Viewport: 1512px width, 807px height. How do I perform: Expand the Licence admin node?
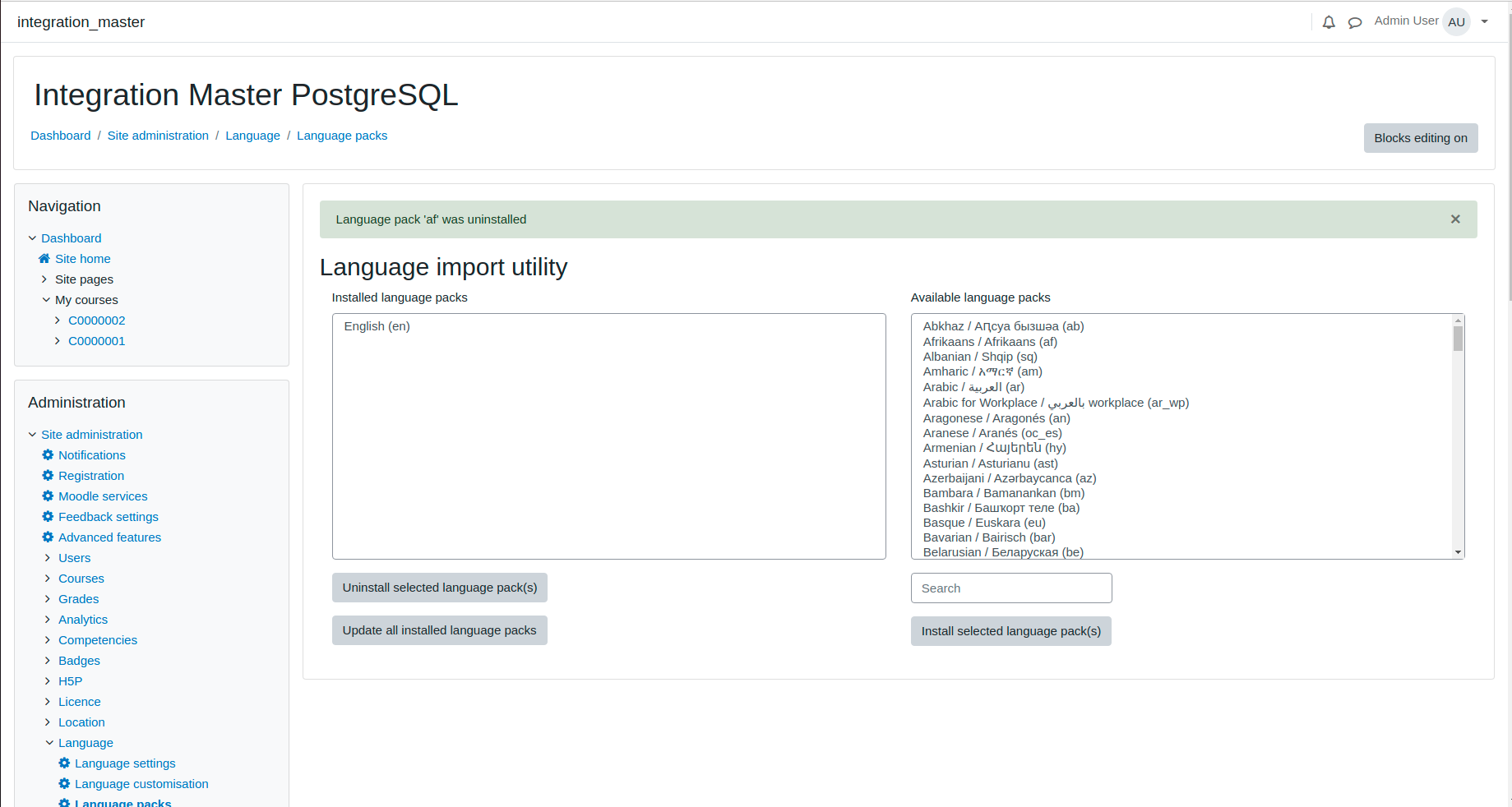click(48, 702)
